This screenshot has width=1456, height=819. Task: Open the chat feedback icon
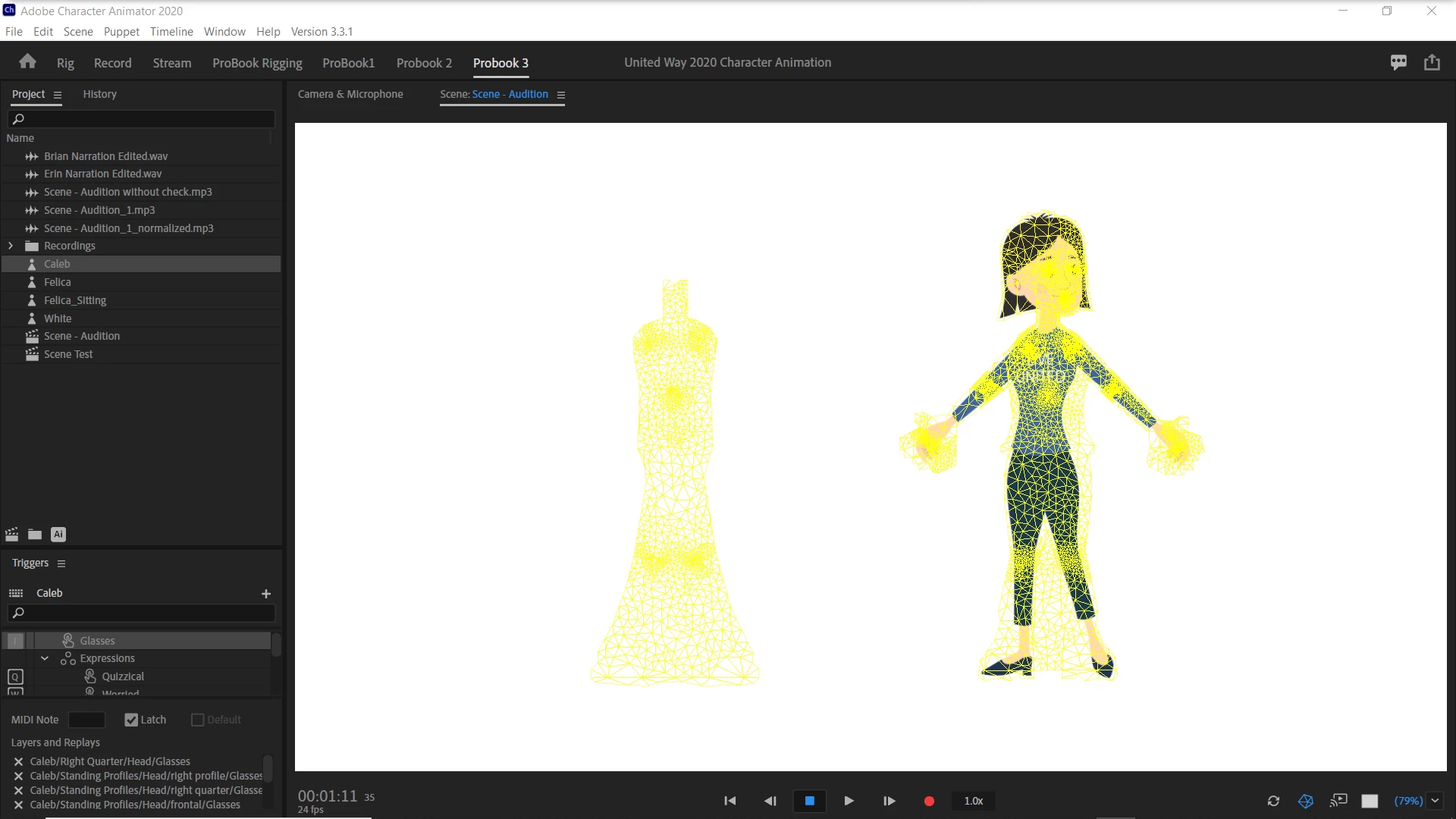(1398, 62)
